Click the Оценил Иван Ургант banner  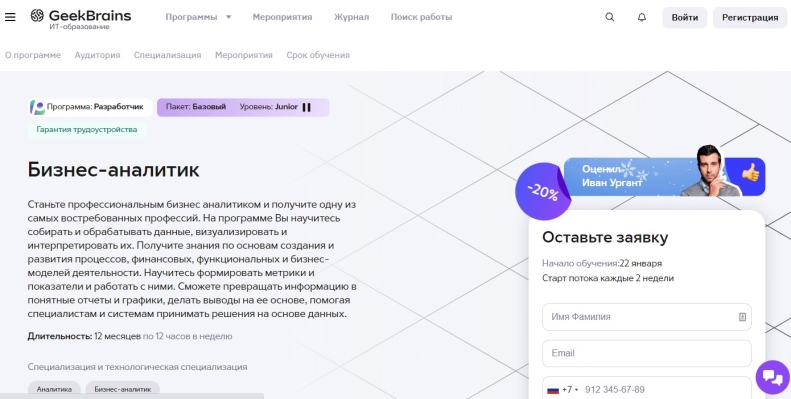(664, 177)
